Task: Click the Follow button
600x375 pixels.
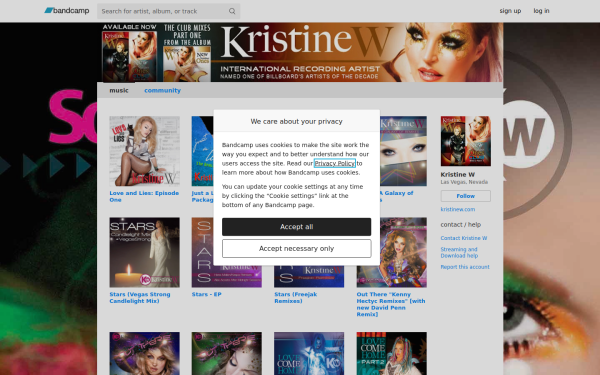Action: tap(465, 196)
